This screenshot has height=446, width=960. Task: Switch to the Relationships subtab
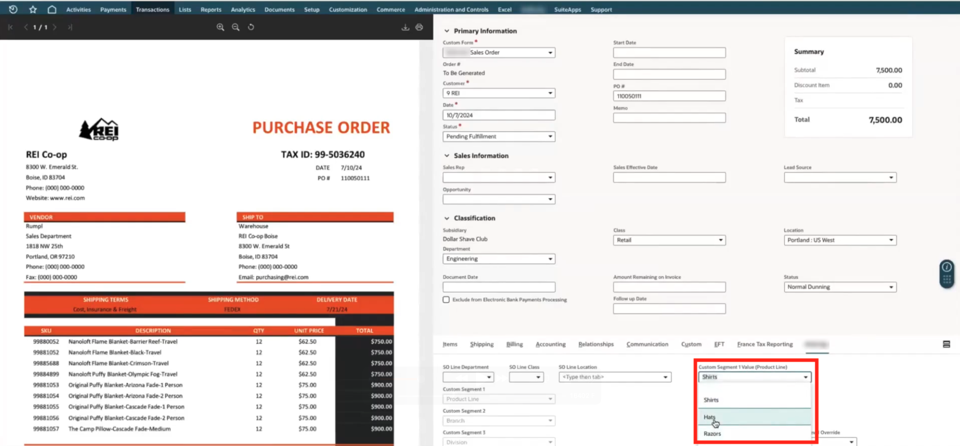(x=596, y=344)
